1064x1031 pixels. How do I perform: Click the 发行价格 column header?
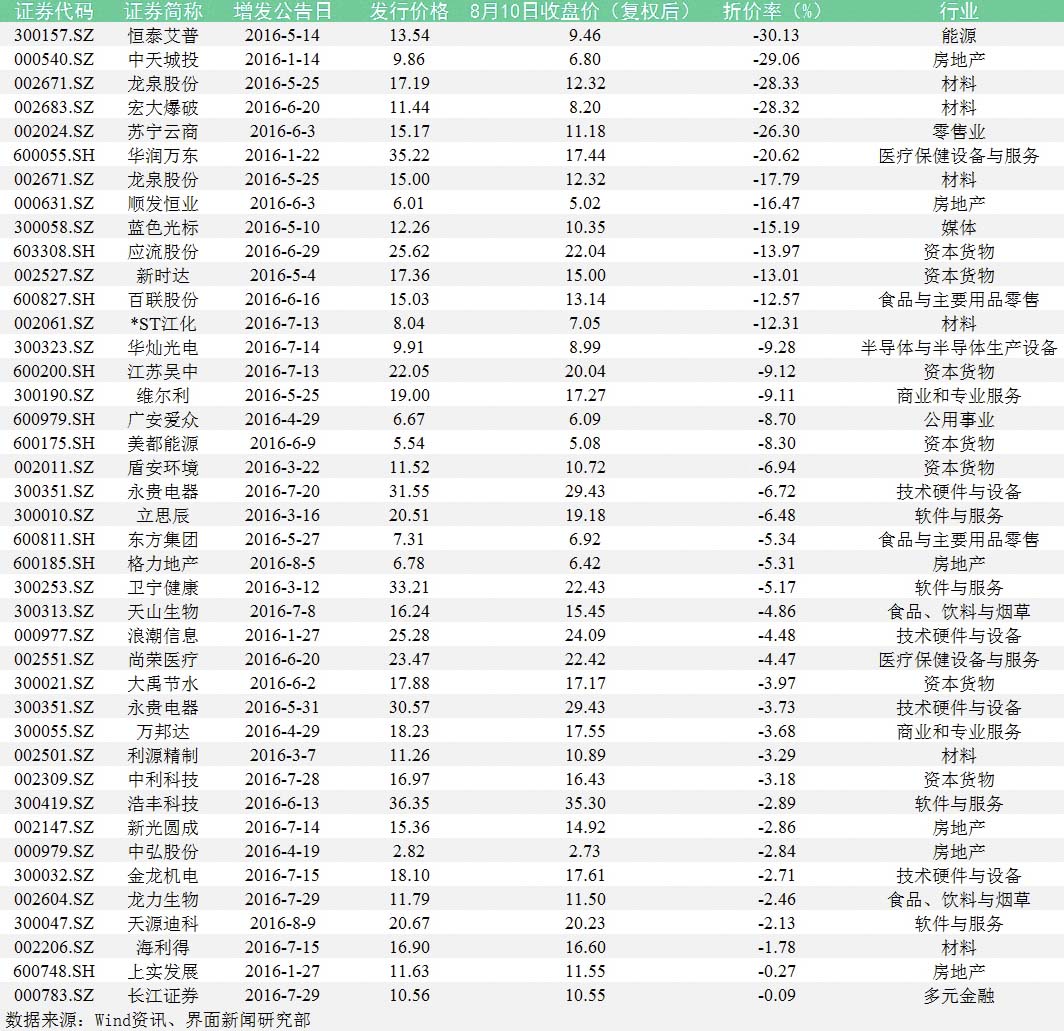click(409, 11)
